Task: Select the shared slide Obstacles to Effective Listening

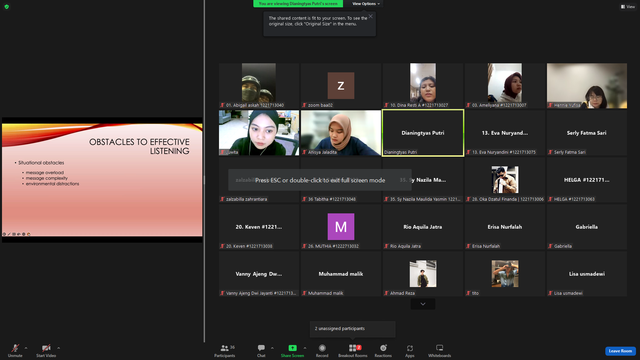Action: click(x=102, y=180)
